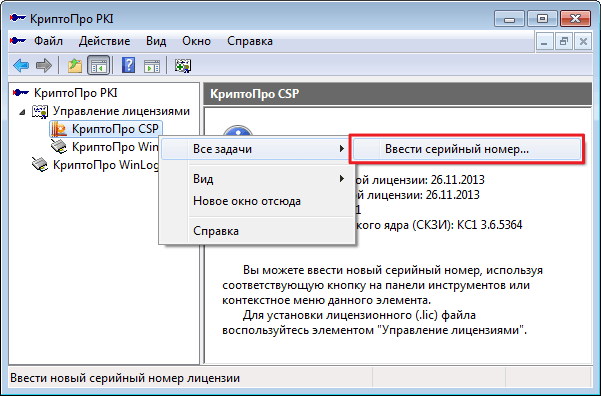This screenshot has height=396, width=601.
Task: Open the Help question mark toolbar icon
Action: coord(128,65)
